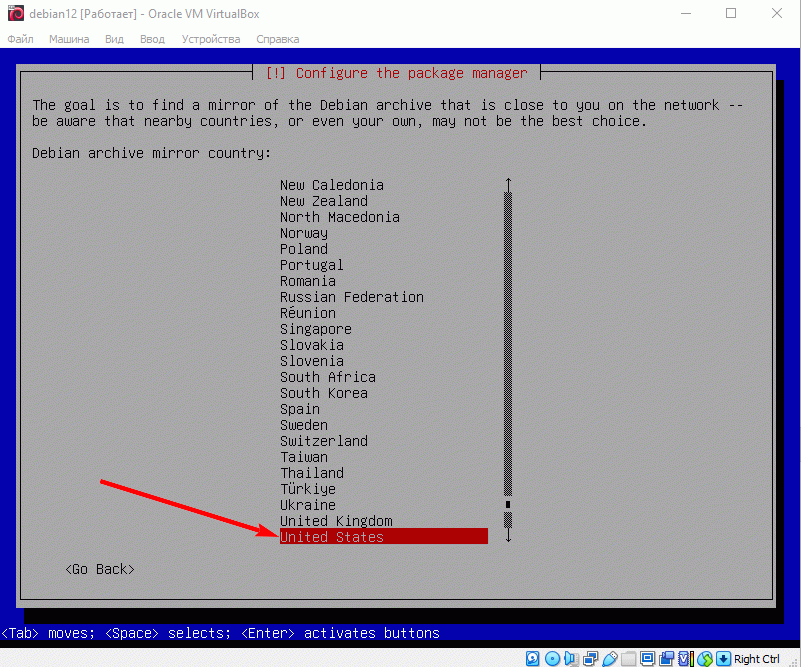Click the display monitor status icon
The height and width of the screenshot is (667, 801).
click(x=647, y=658)
